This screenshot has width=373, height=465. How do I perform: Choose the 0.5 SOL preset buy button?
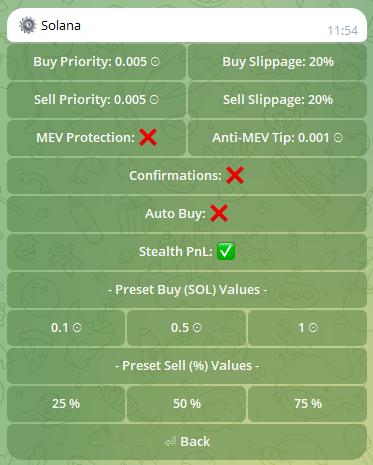[x=186, y=328]
